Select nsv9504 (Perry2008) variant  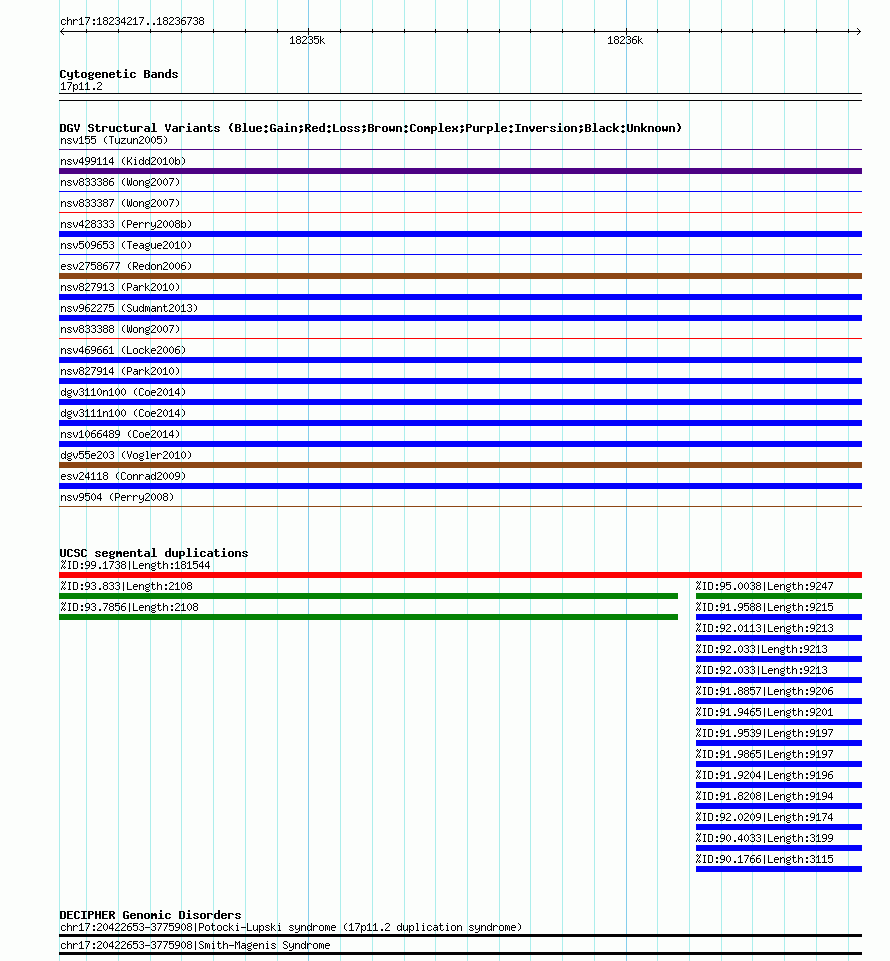[117, 497]
